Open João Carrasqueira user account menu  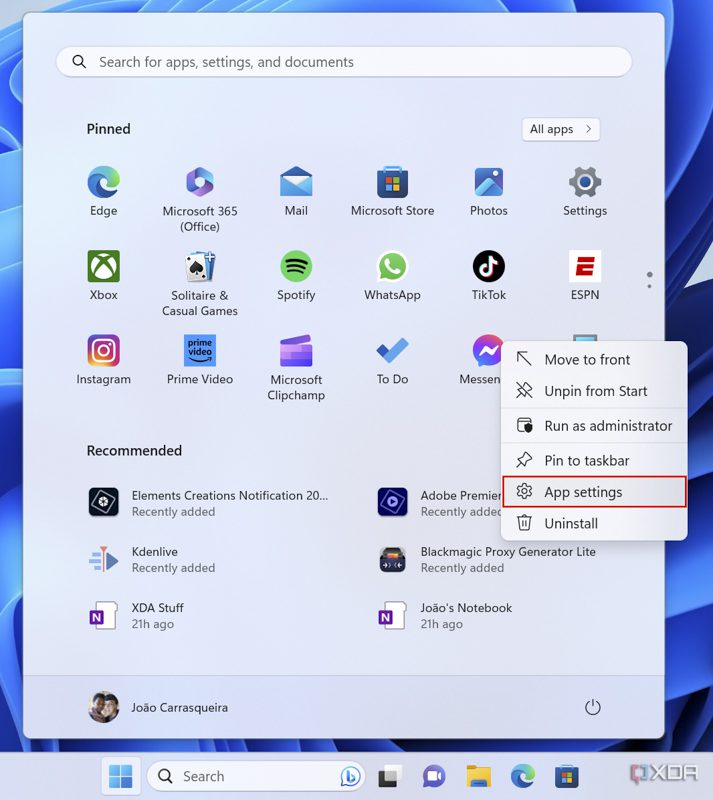click(158, 707)
